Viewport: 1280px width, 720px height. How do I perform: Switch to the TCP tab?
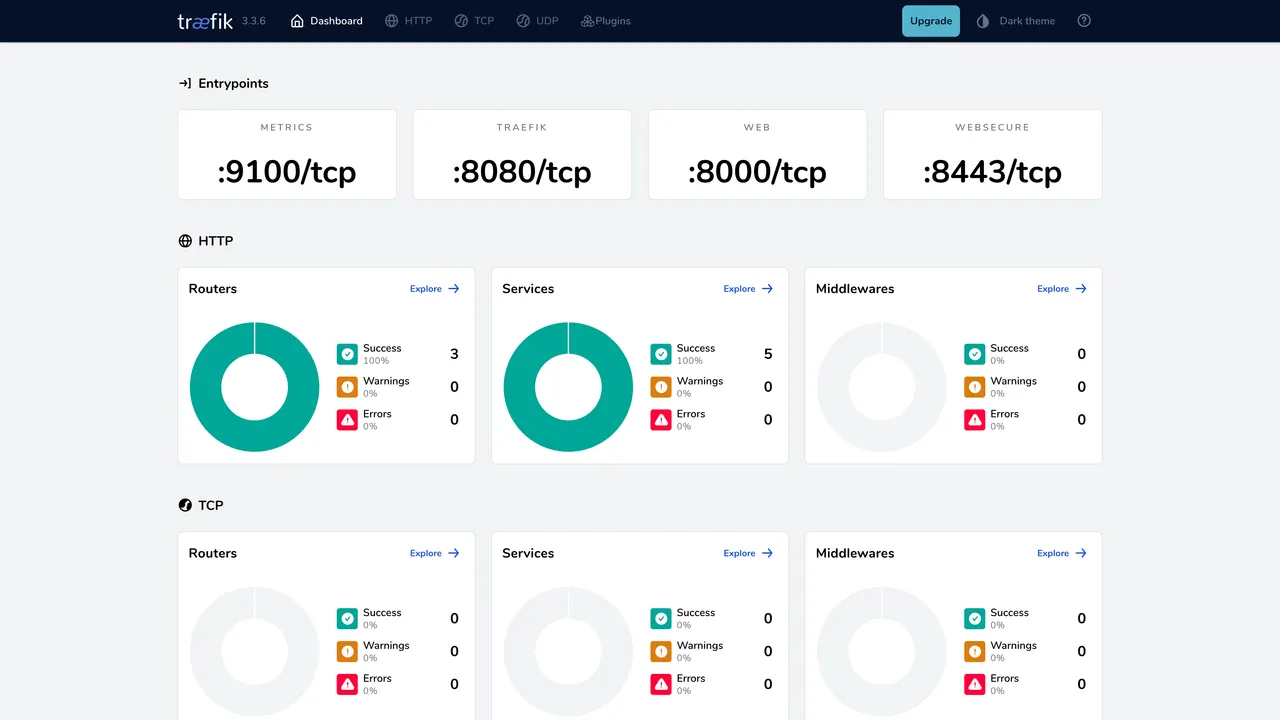[474, 21]
